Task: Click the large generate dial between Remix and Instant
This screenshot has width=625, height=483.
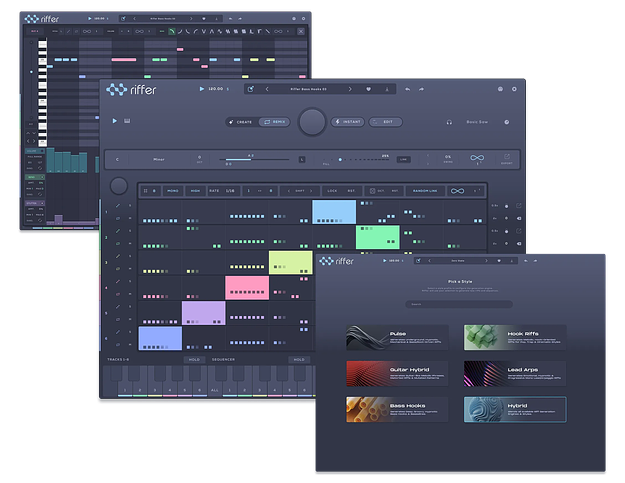Action: click(312, 122)
